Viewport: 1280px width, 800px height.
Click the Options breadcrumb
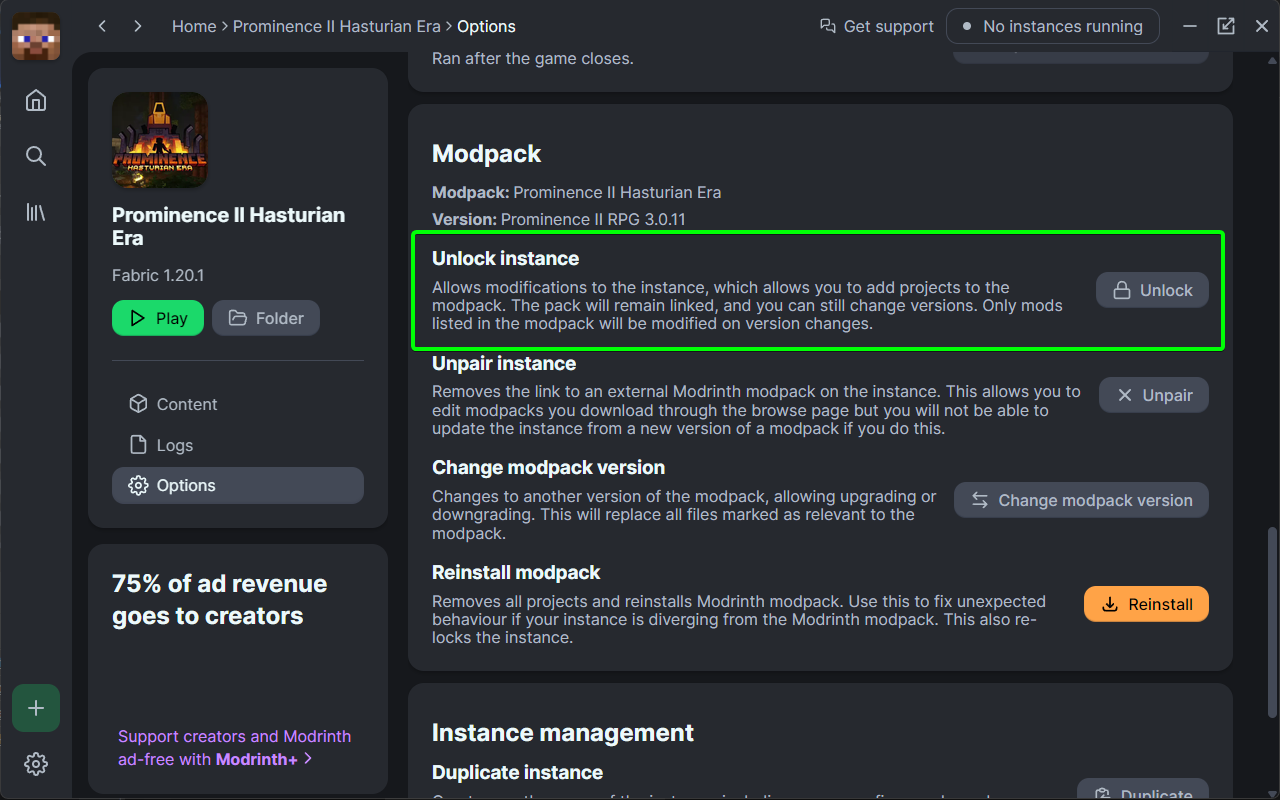tap(487, 27)
